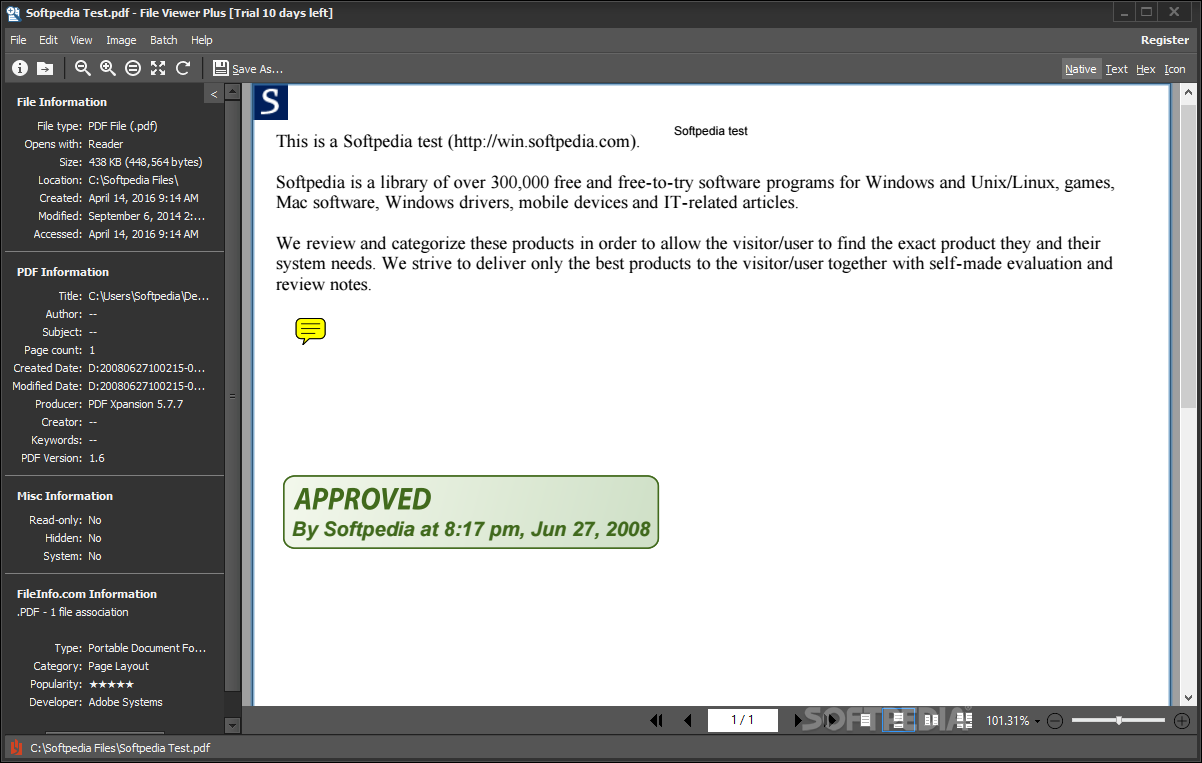
Task: Click the open file folder icon
Action: tap(45, 68)
